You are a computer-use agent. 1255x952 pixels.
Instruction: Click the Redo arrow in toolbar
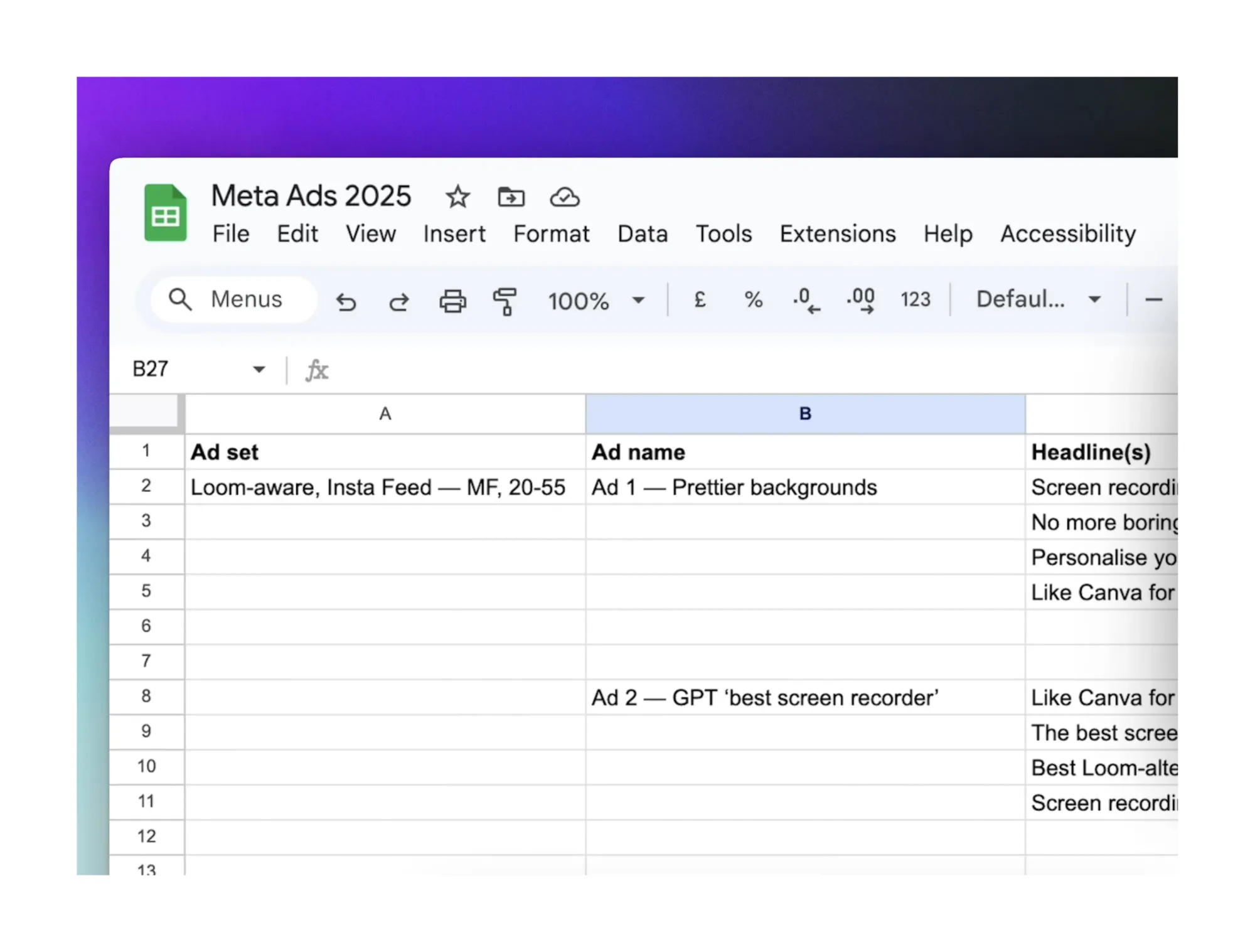[x=398, y=301]
